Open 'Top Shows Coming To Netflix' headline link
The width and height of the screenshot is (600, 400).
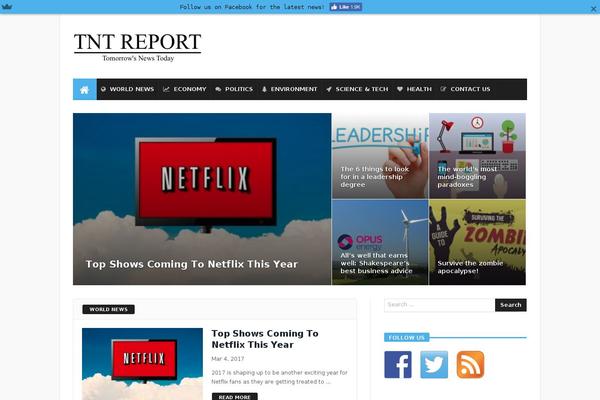[x=265, y=339]
